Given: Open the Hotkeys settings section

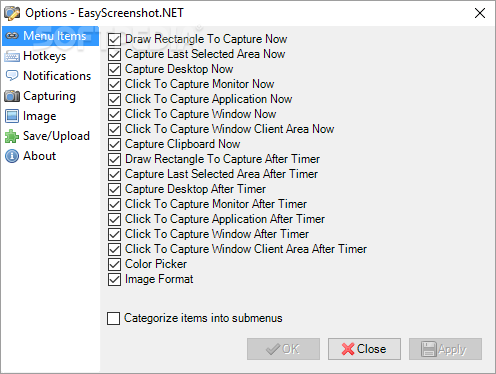Looking at the screenshot, I should (x=45, y=56).
